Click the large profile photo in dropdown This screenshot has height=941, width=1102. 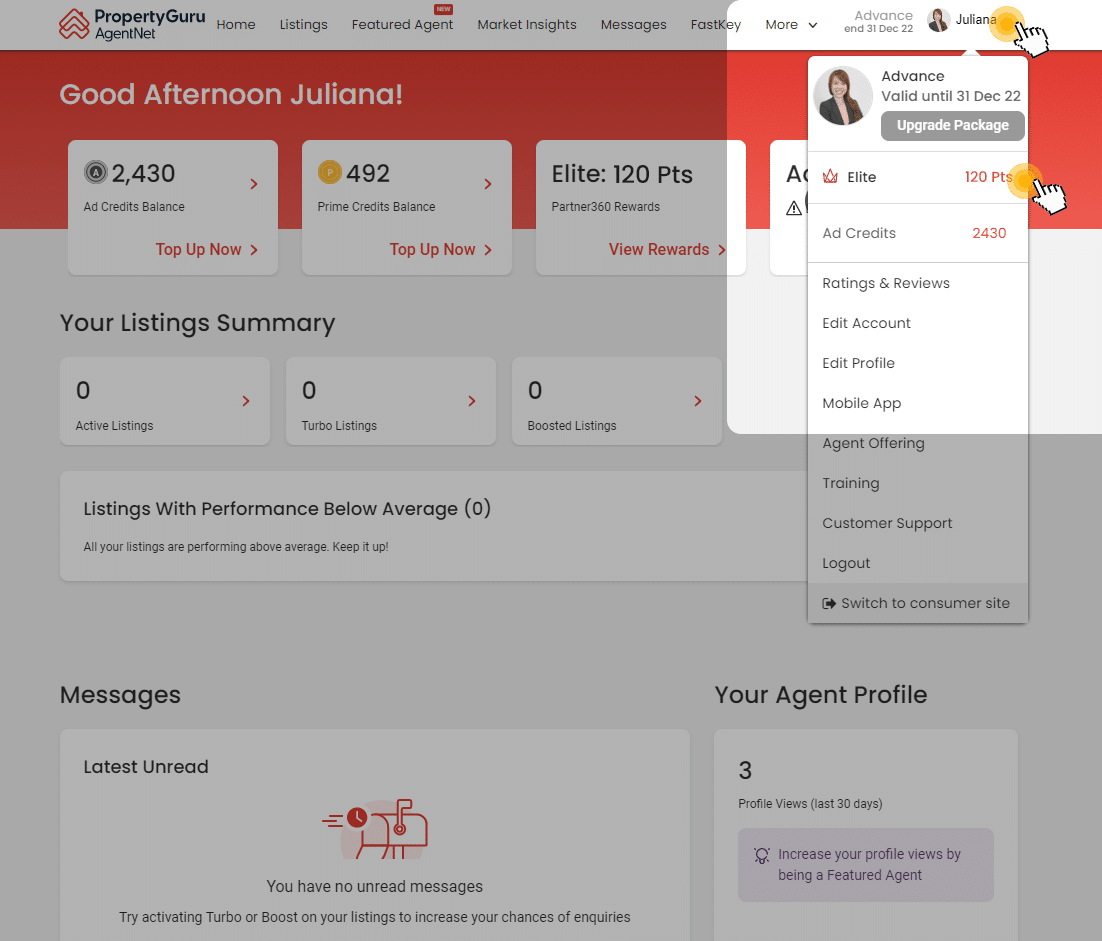pyautogui.click(x=843, y=96)
